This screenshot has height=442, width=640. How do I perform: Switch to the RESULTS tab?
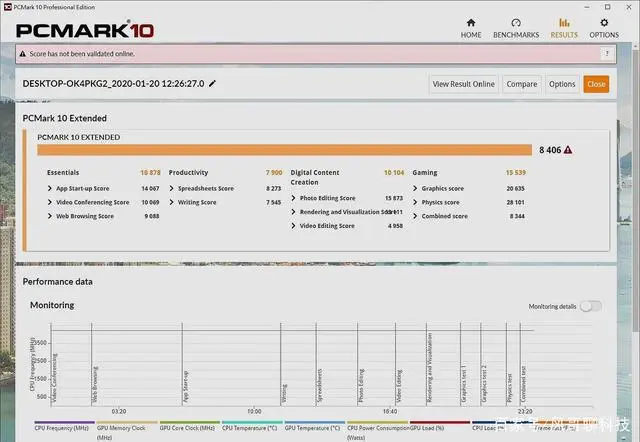point(564,28)
